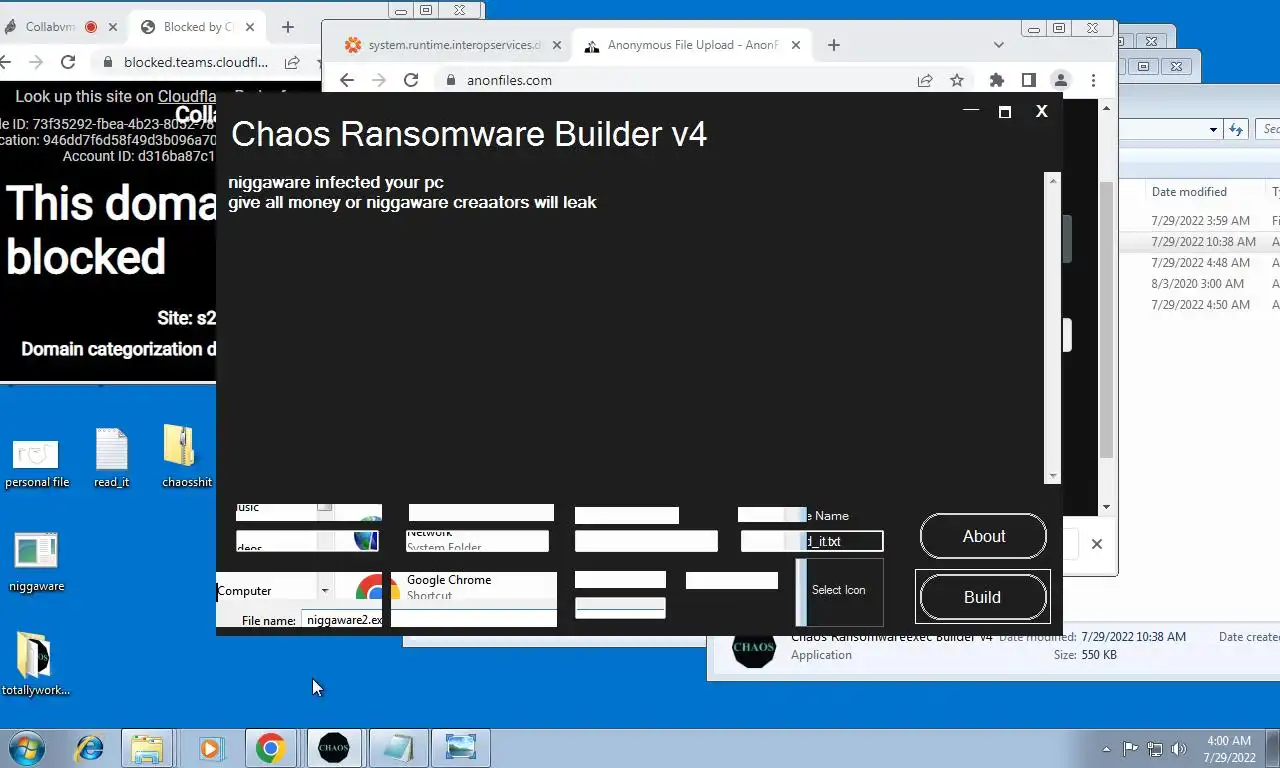
Task: Open network icon in system tray
Action: tap(1155, 749)
